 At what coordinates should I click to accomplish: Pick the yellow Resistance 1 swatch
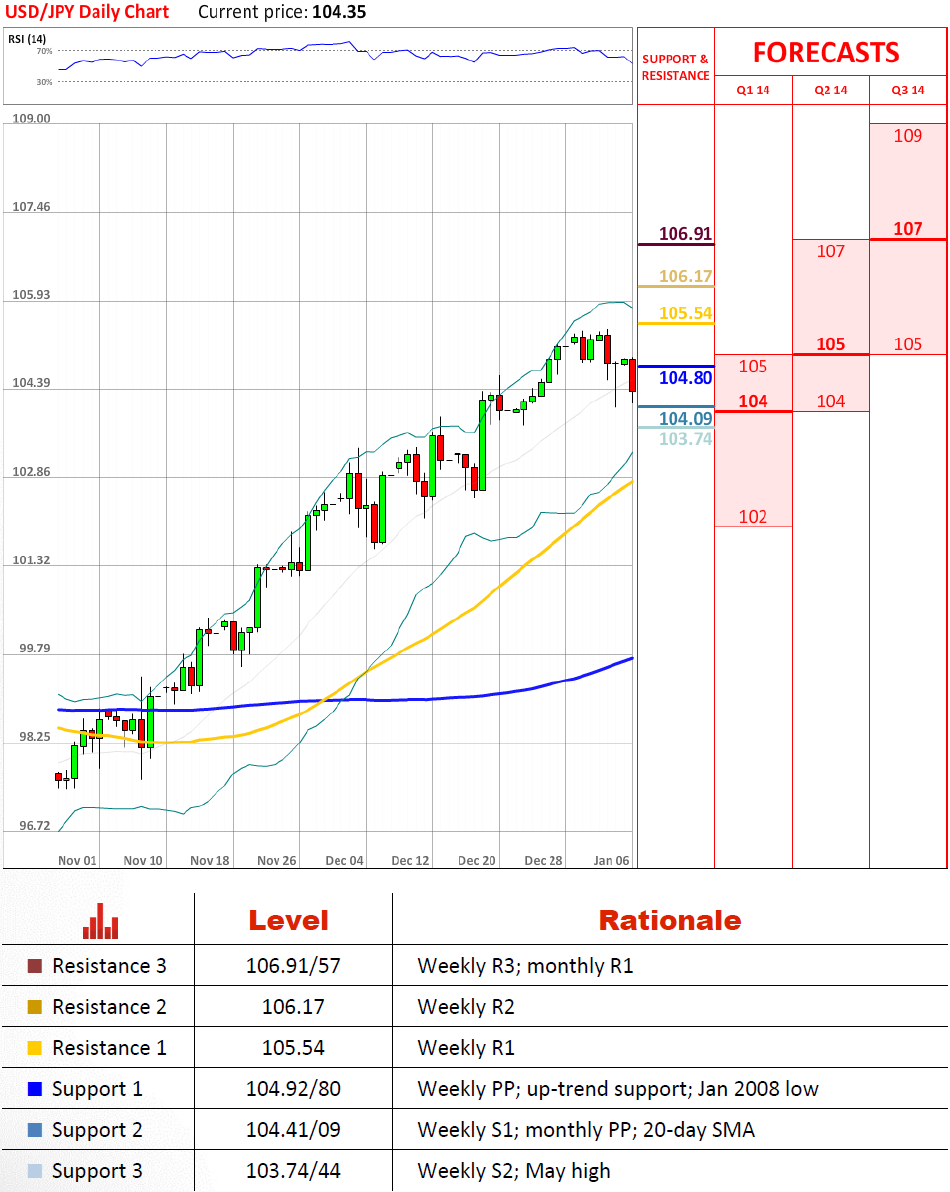click(35, 1048)
